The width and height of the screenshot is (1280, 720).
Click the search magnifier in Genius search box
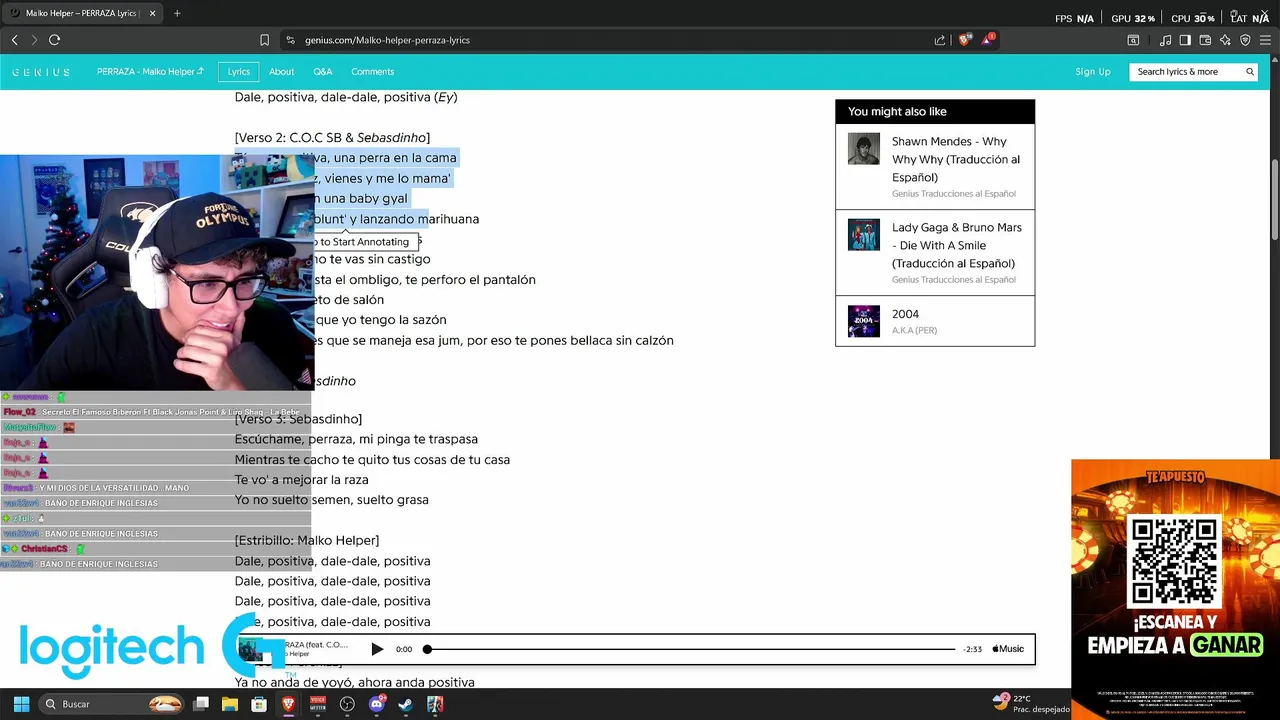[1250, 72]
